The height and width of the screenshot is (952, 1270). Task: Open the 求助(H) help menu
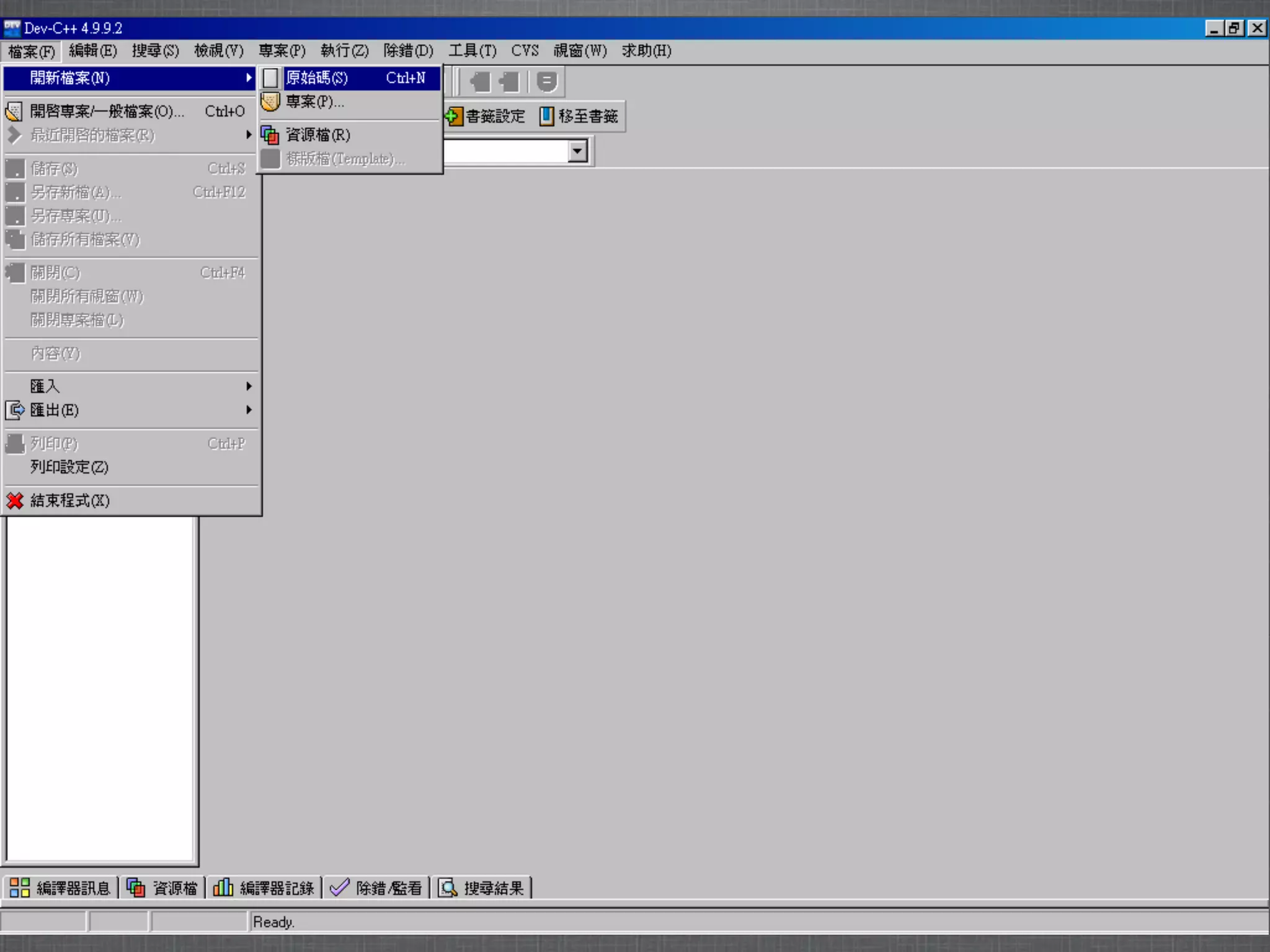point(646,51)
